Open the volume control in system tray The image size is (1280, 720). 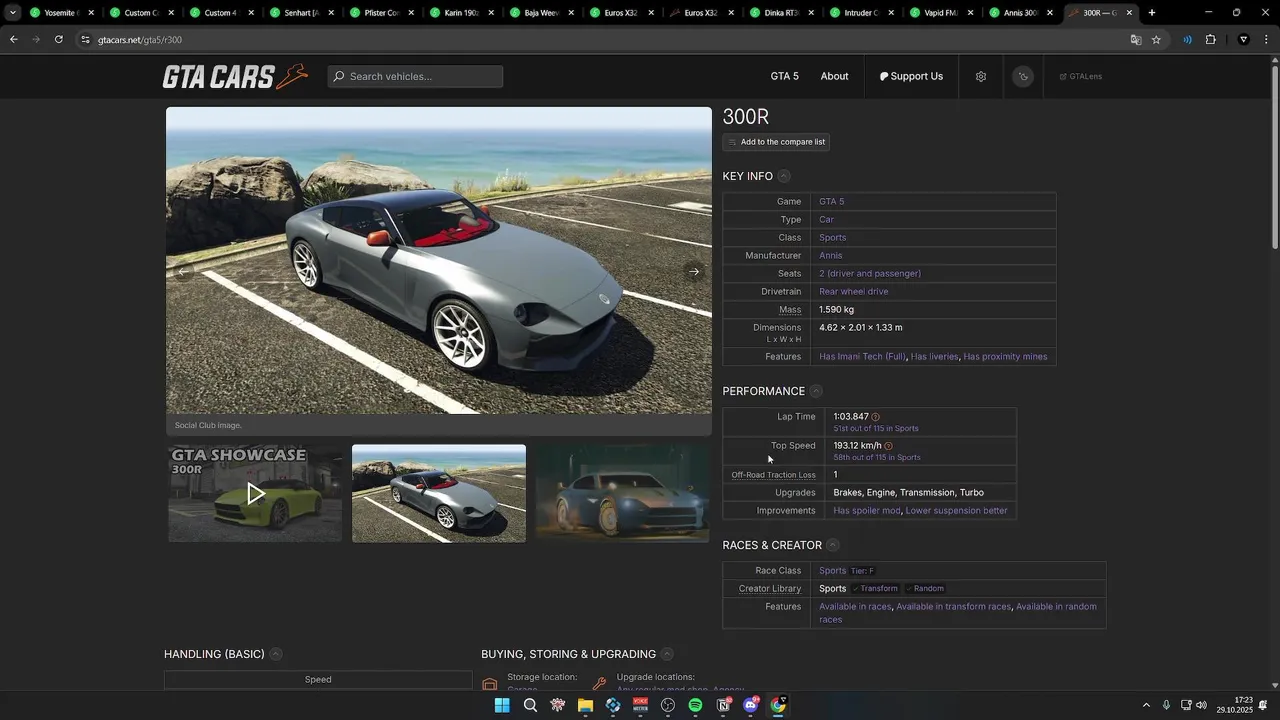pos(1201,705)
